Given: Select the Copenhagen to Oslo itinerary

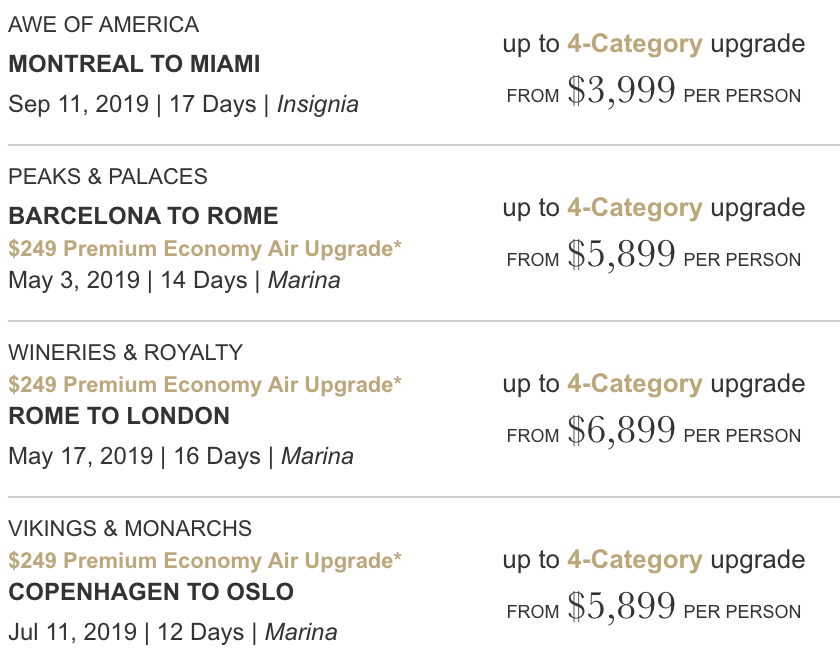Looking at the screenshot, I should tap(151, 592).
